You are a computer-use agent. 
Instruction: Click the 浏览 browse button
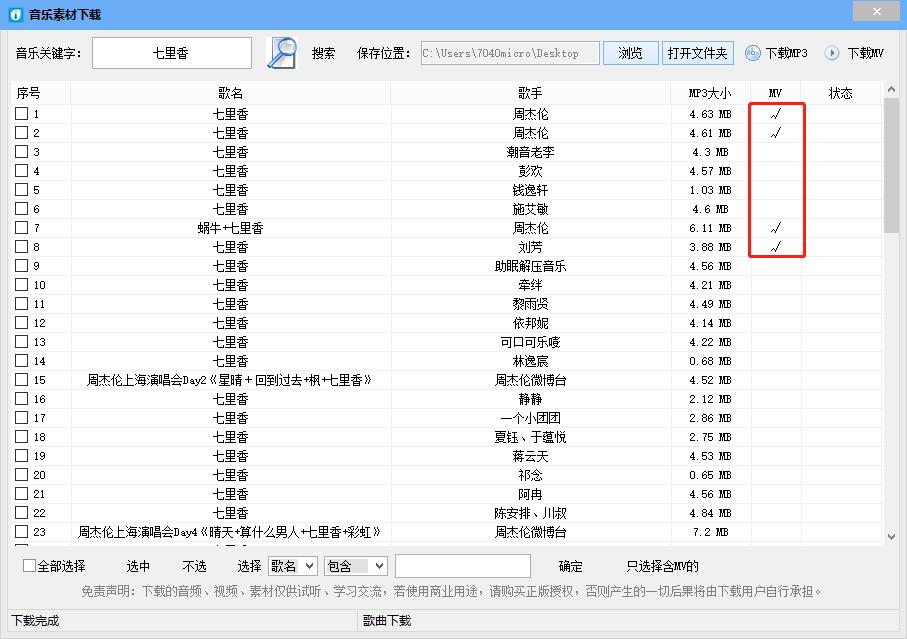630,52
